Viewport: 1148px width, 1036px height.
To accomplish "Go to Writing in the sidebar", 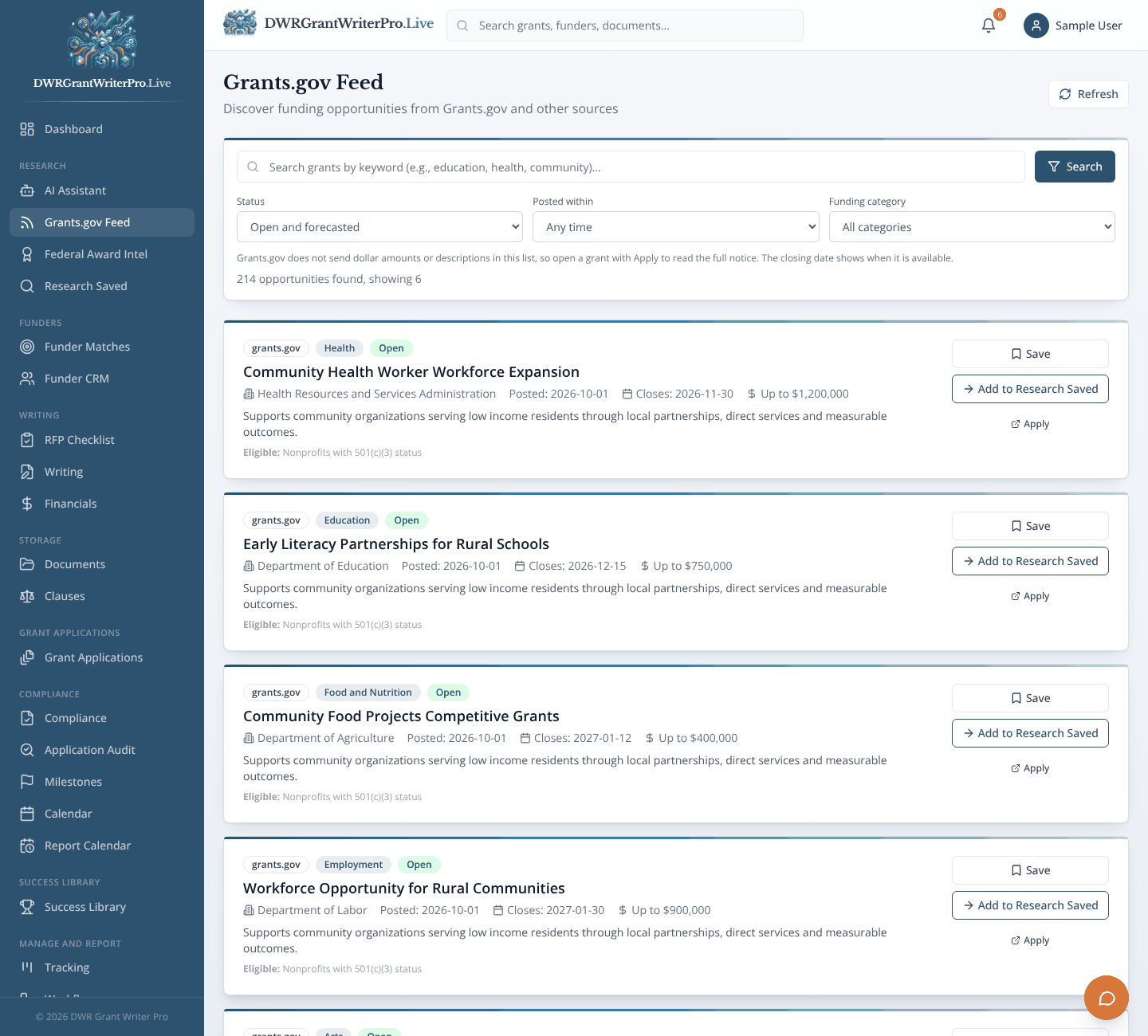I will click(102, 472).
